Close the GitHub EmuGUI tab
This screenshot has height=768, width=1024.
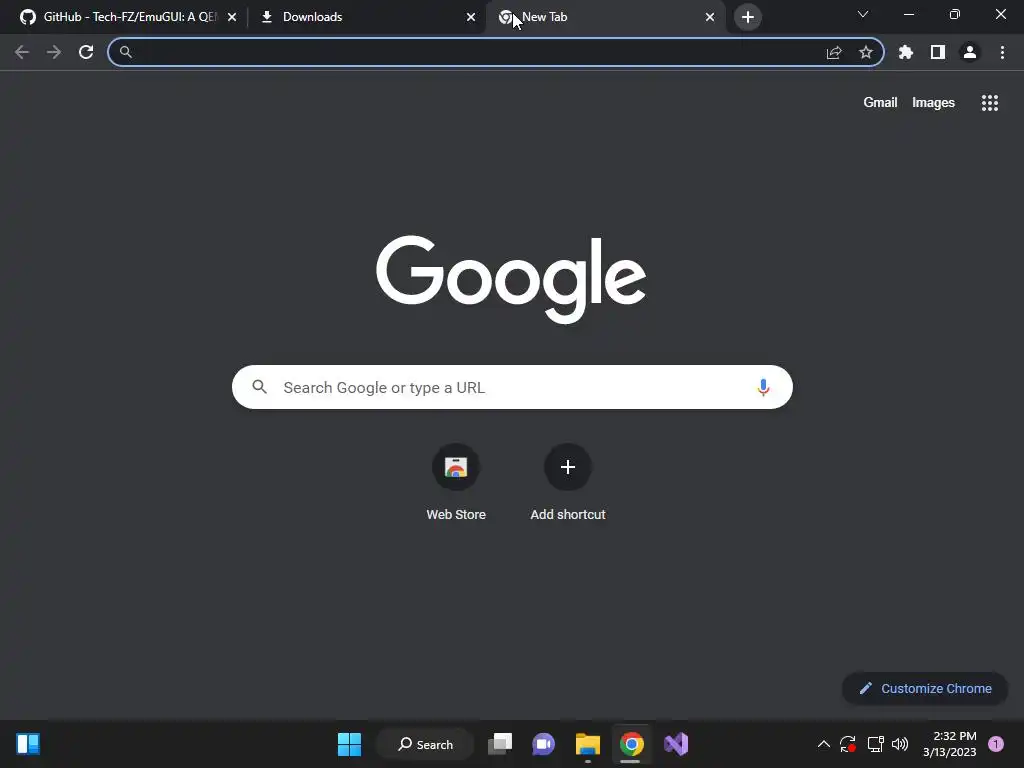(232, 17)
